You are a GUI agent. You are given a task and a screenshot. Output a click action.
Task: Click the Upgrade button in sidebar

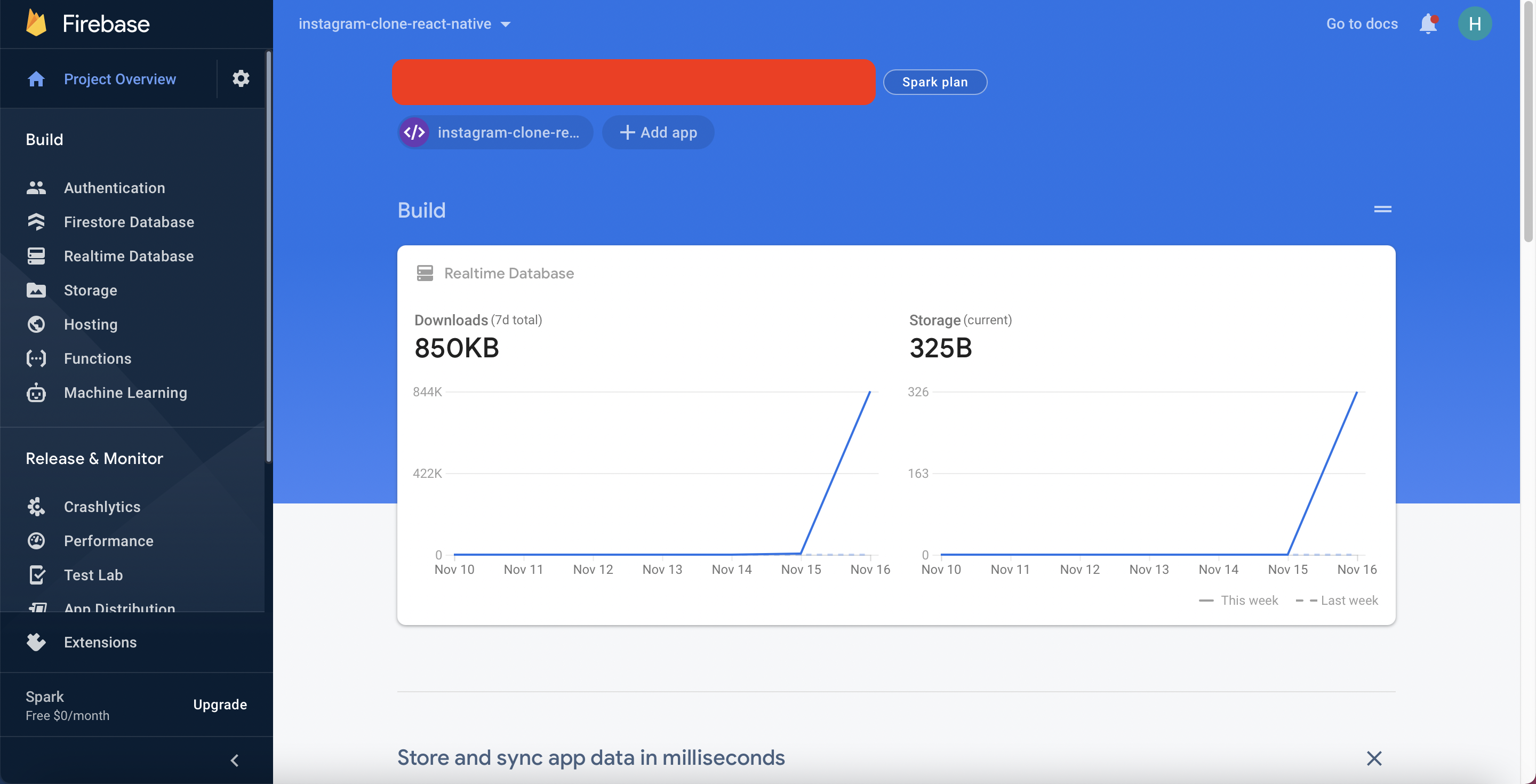click(219, 704)
